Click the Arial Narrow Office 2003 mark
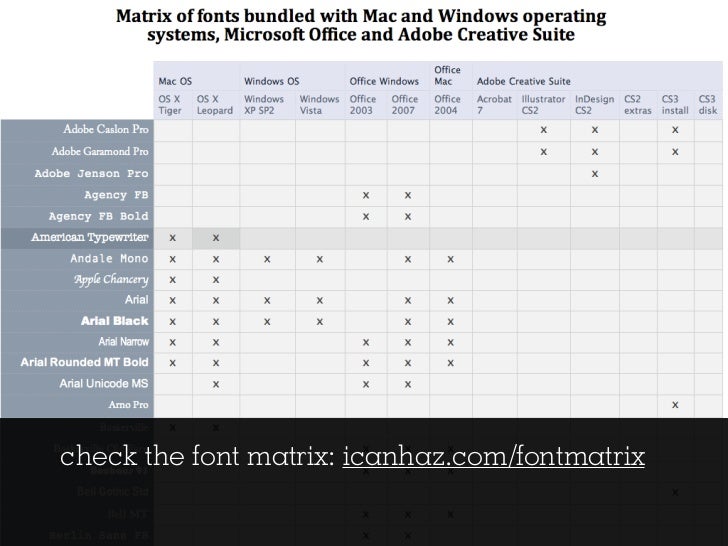 point(366,343)
